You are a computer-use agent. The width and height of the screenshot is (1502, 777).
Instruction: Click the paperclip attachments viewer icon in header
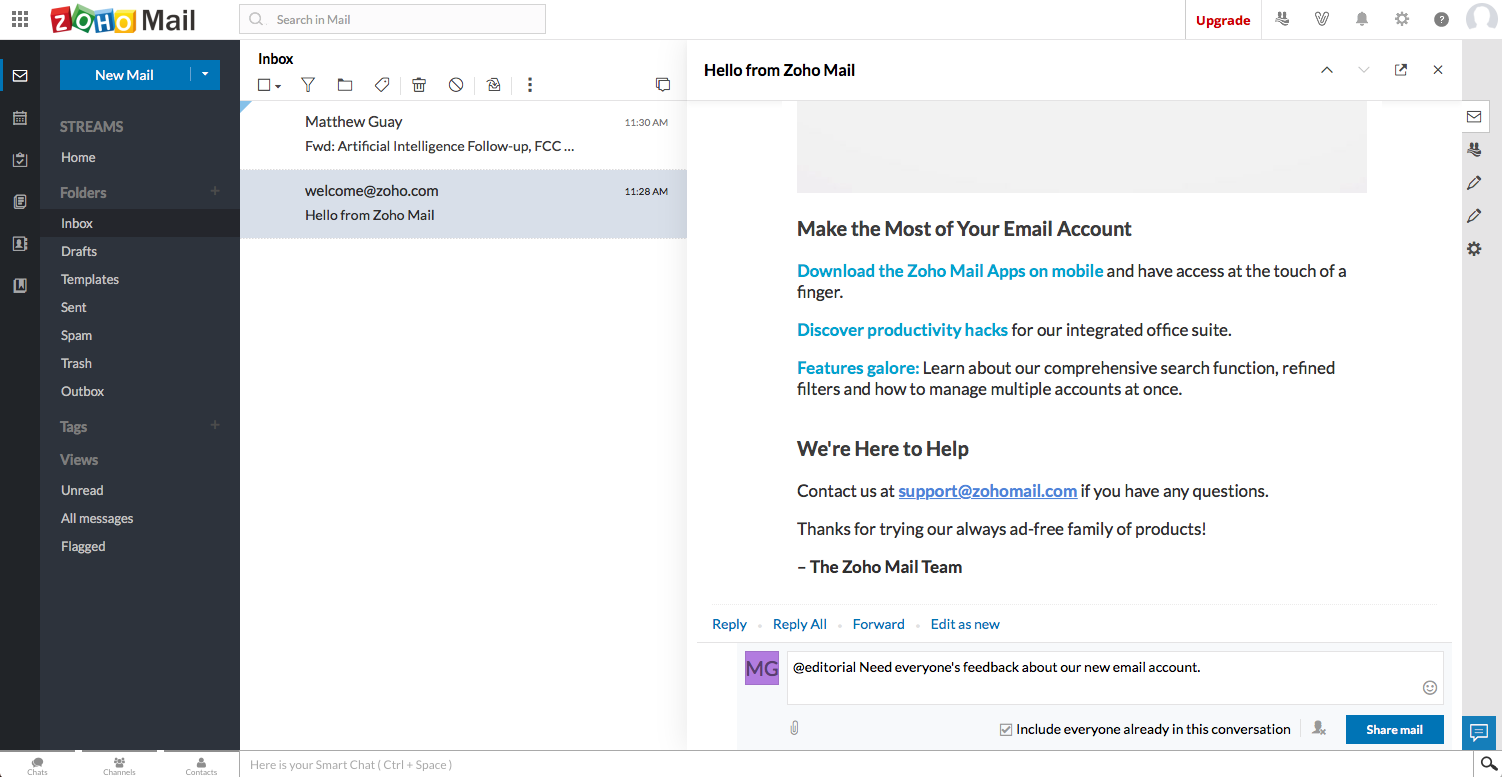[1322, 19]
